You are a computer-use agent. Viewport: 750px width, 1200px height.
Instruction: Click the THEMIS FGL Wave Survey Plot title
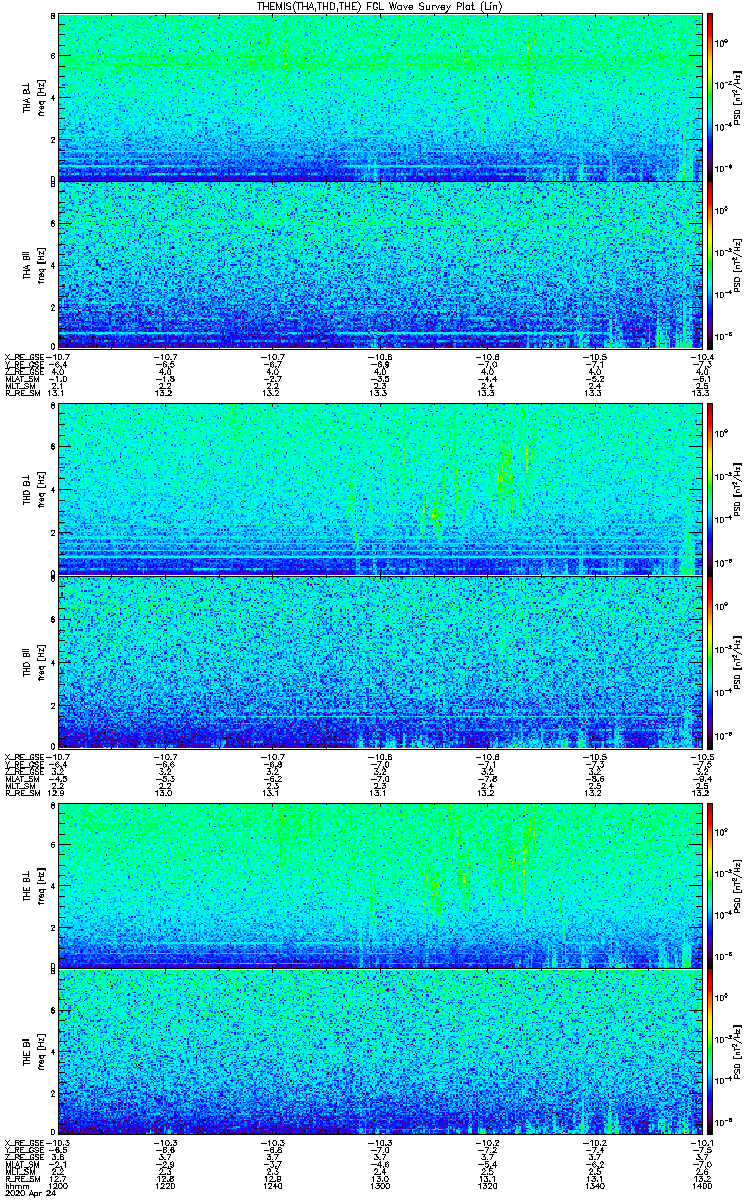tap(379, 6)
